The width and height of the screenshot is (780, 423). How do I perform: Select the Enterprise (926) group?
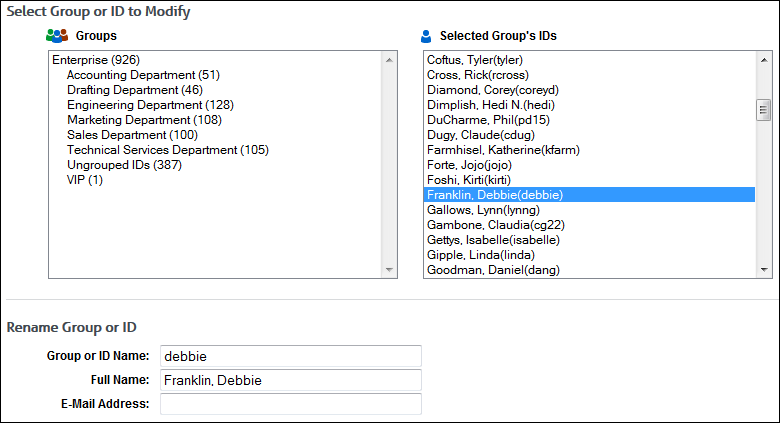click(x=96, y=60)
